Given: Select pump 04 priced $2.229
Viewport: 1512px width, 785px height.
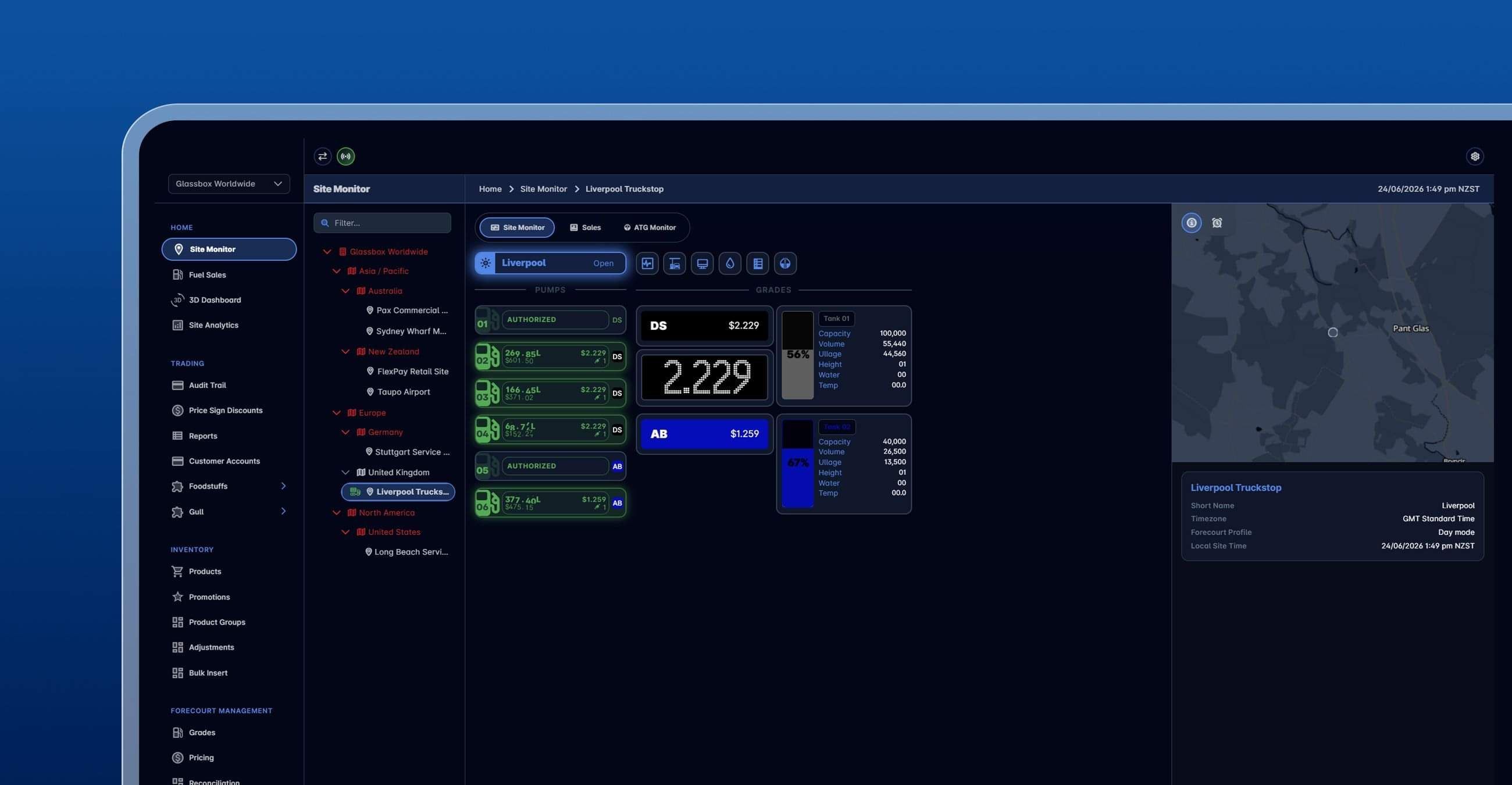Looking at the screenshot, I should 551,430.
